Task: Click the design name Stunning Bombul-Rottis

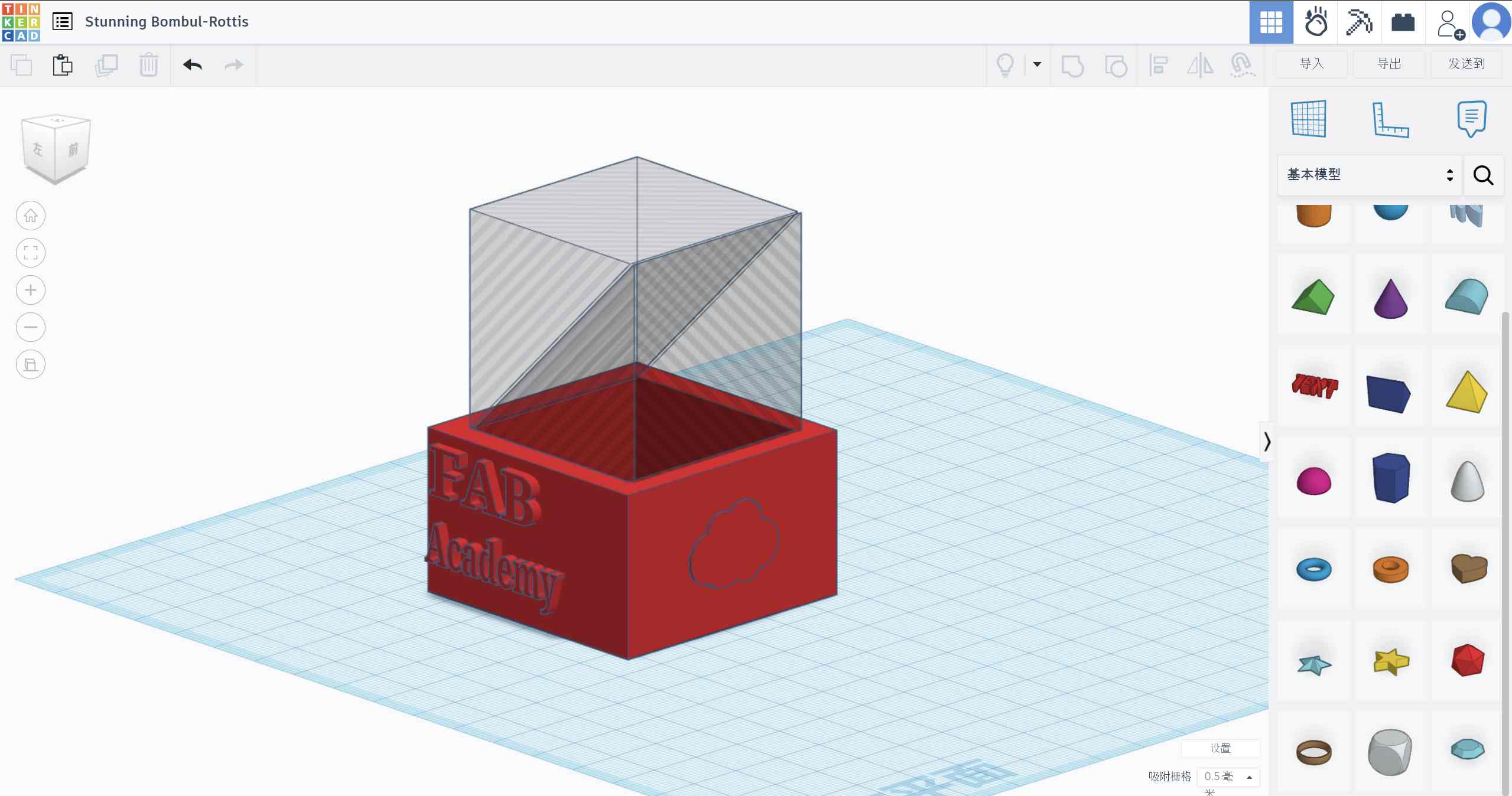Action: tap(167, 22)
